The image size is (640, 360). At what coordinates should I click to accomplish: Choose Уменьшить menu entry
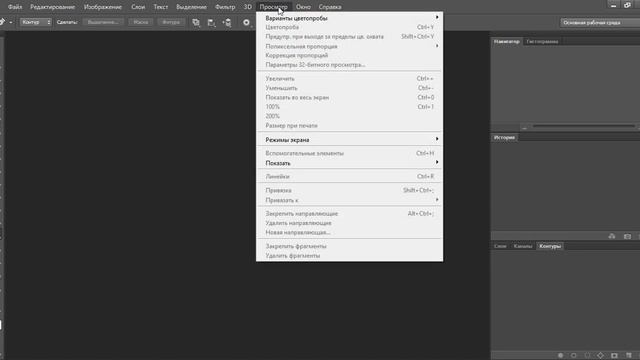click(x=349, y=88)
